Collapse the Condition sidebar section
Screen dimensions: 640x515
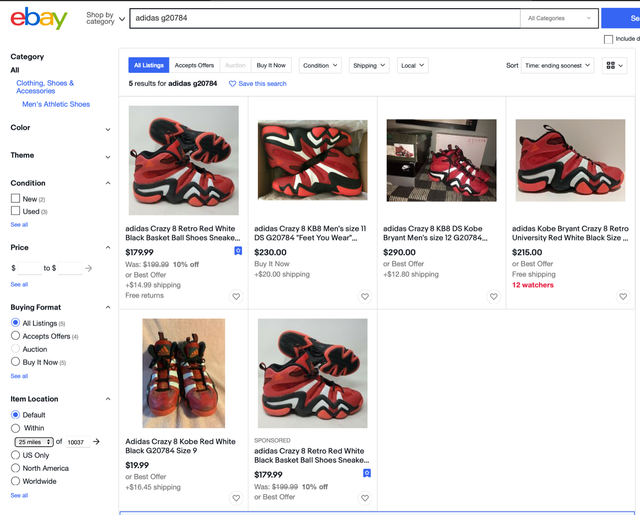tap(108, 183)
